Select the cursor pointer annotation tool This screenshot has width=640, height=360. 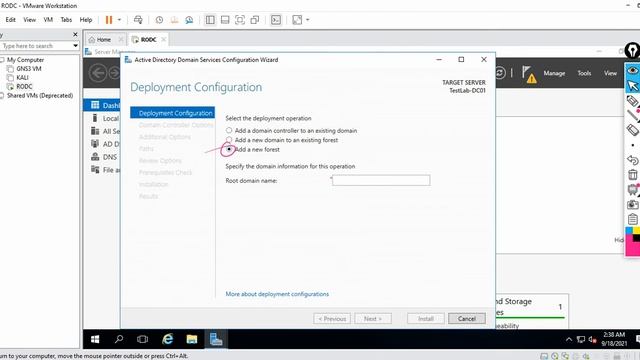[633, 86]
